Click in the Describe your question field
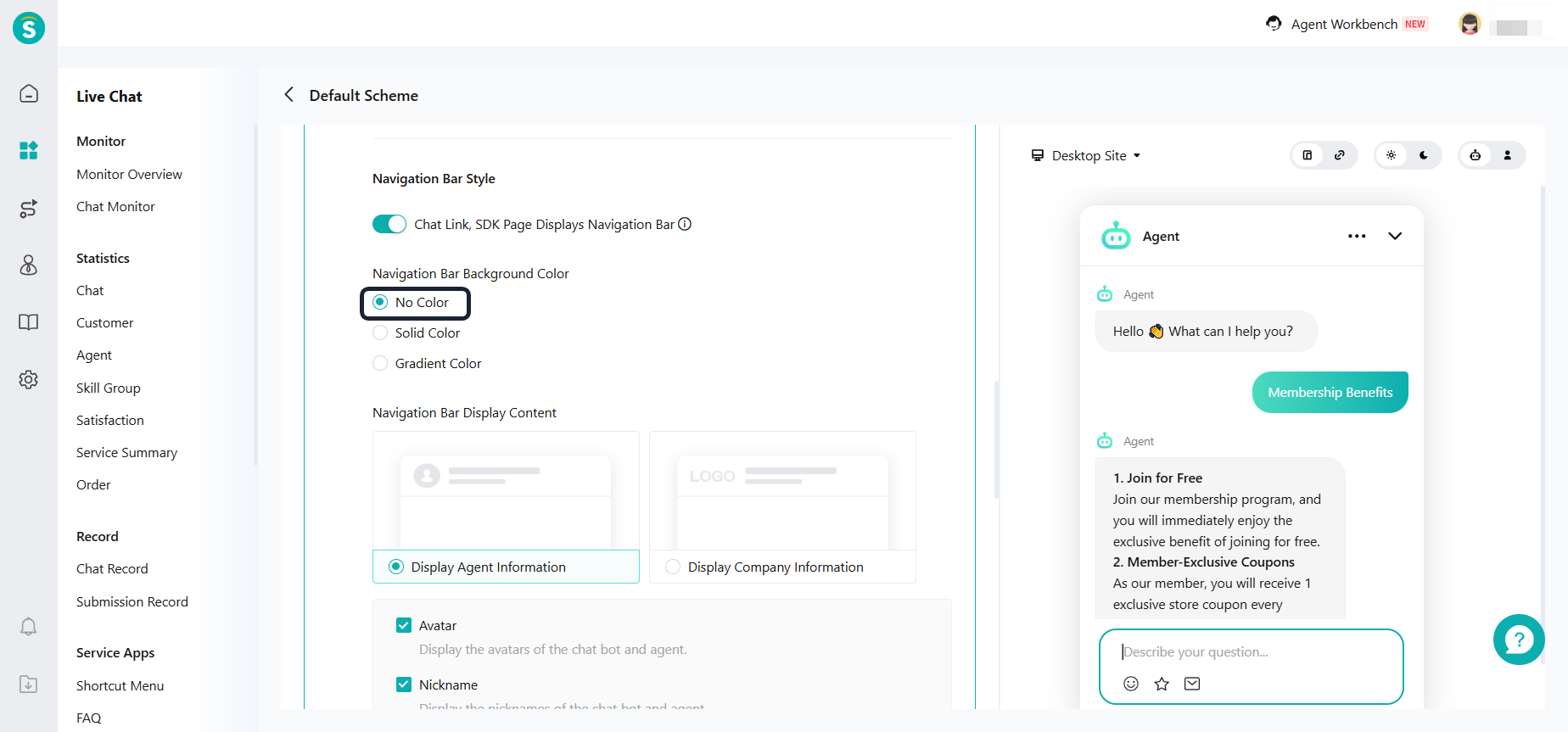This screenshot has height=732, width=1568. pos(1252,651)
